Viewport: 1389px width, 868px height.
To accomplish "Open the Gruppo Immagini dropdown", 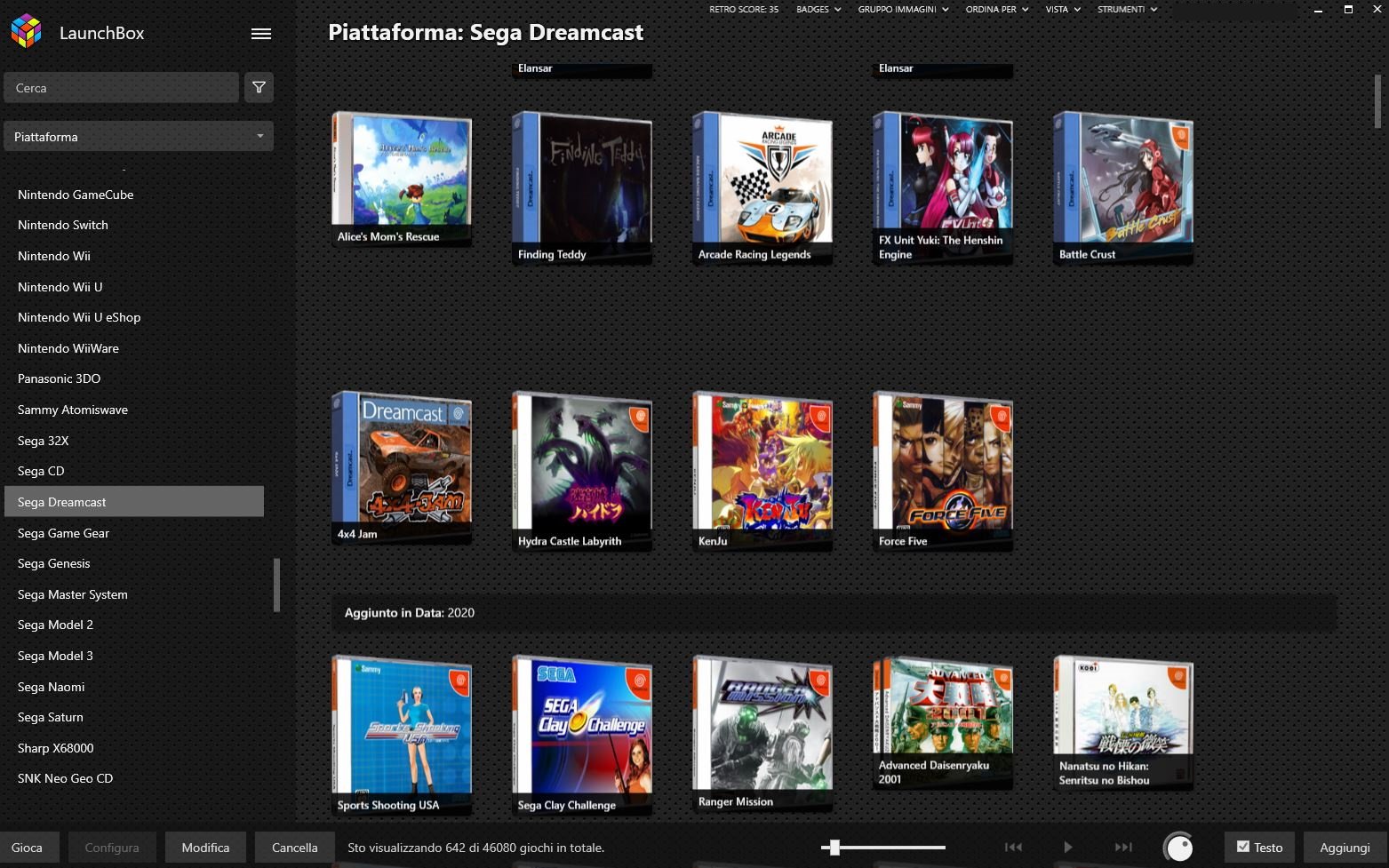I will click(902, 9).
